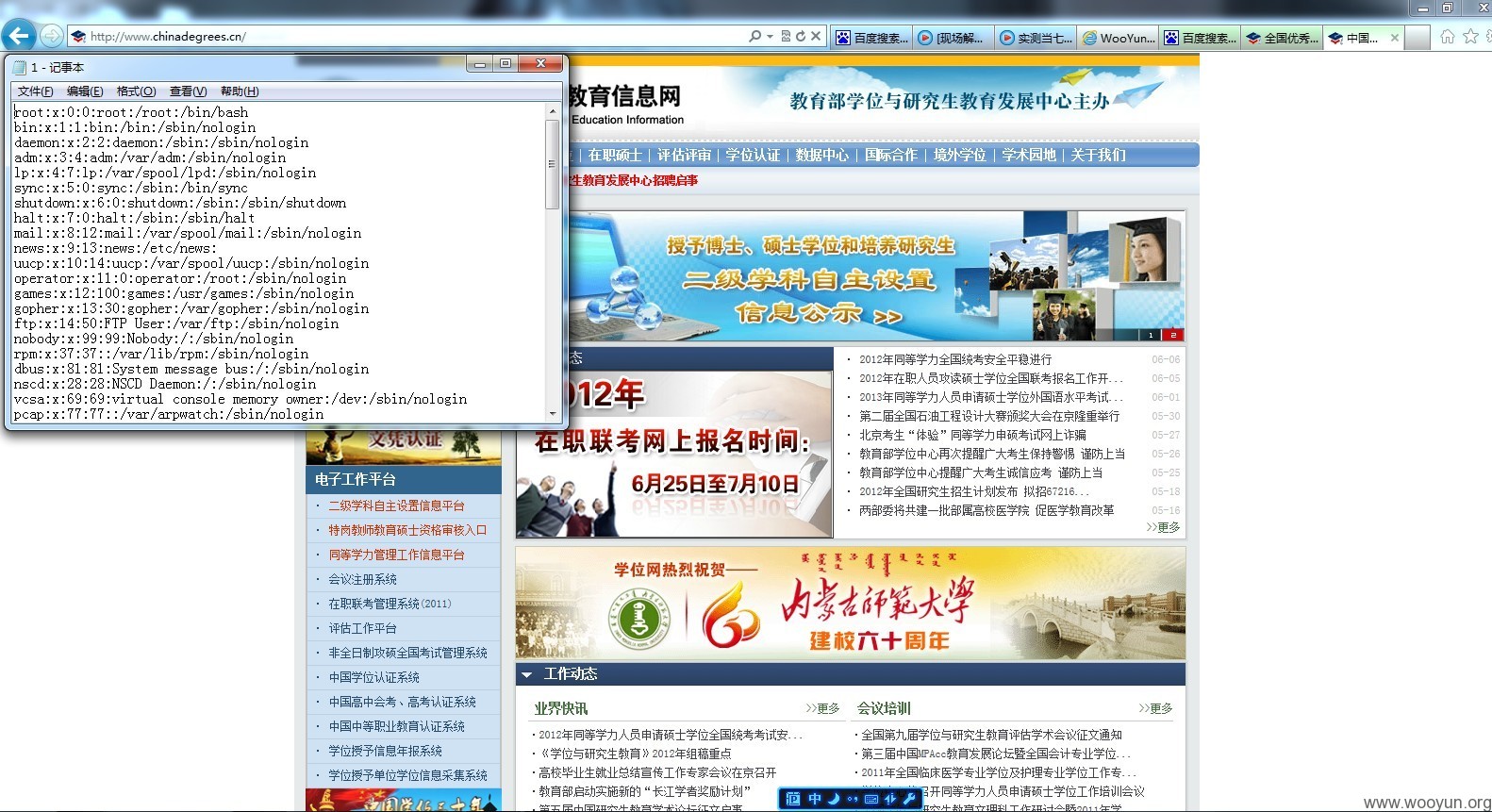1492x812 pixels.
Task: Click 数据中心 in site navigation bar
Action: point(821,155)
